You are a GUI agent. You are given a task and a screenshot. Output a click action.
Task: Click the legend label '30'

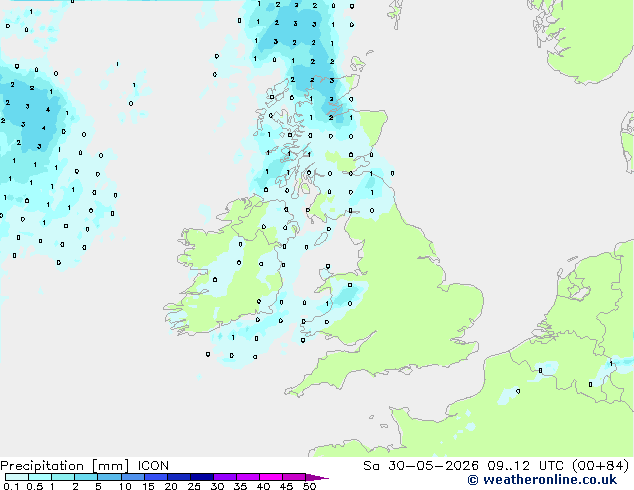(x=218, y=486)
